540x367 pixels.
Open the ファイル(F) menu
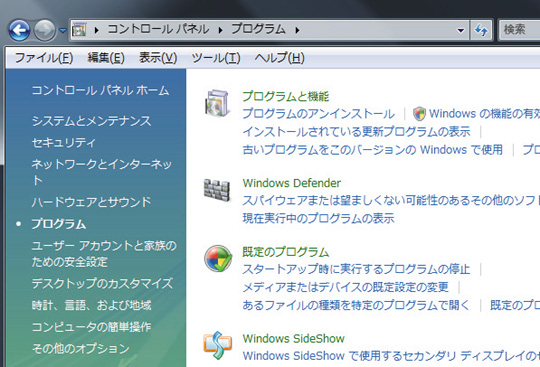click(x=44, y=57)
